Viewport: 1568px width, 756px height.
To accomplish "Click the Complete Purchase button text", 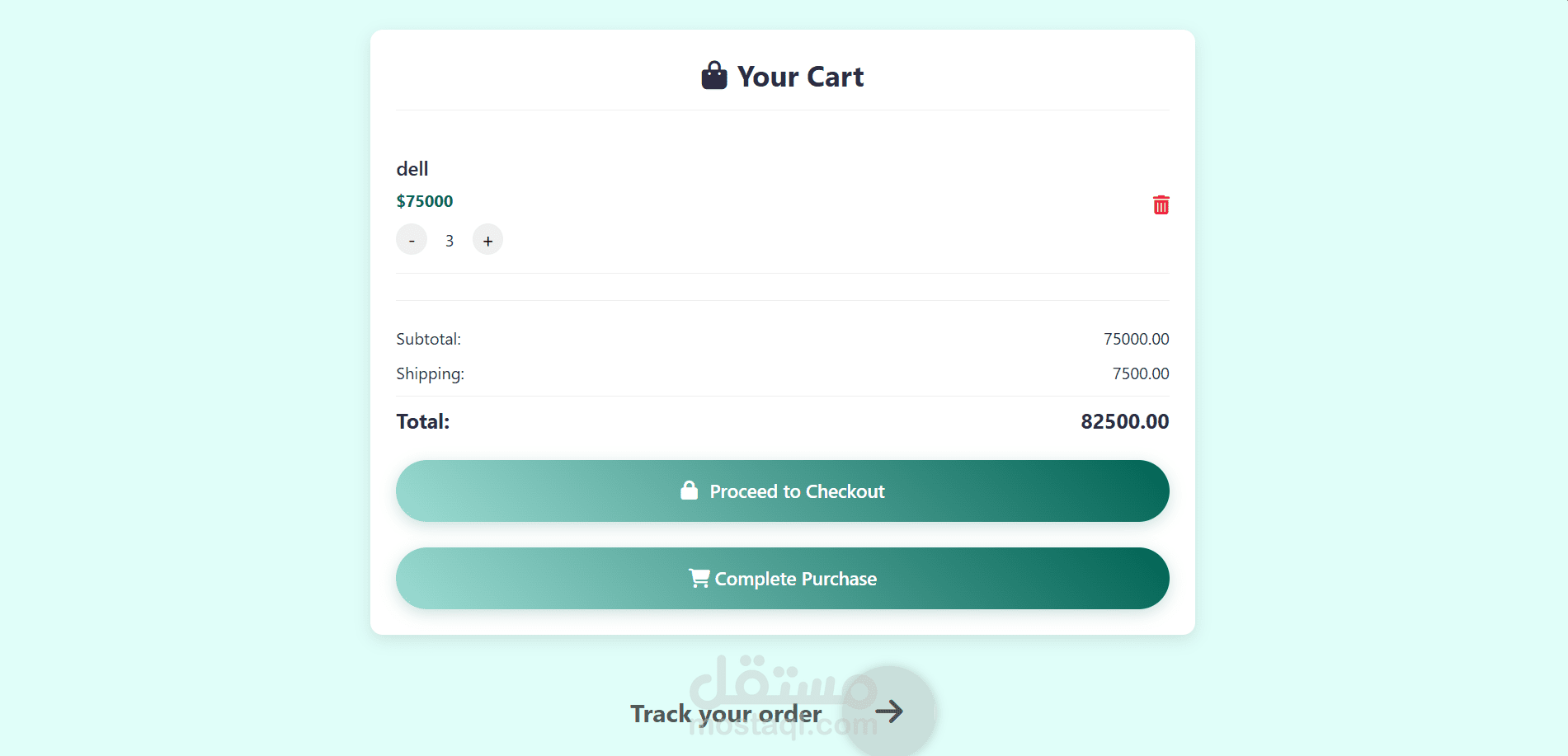I will 795,579.
